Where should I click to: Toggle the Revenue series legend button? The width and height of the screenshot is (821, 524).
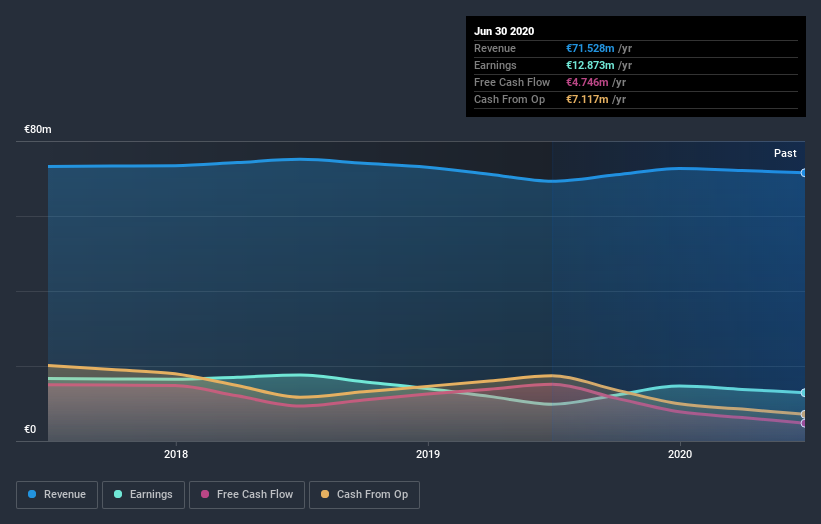(x=57, y=495)
